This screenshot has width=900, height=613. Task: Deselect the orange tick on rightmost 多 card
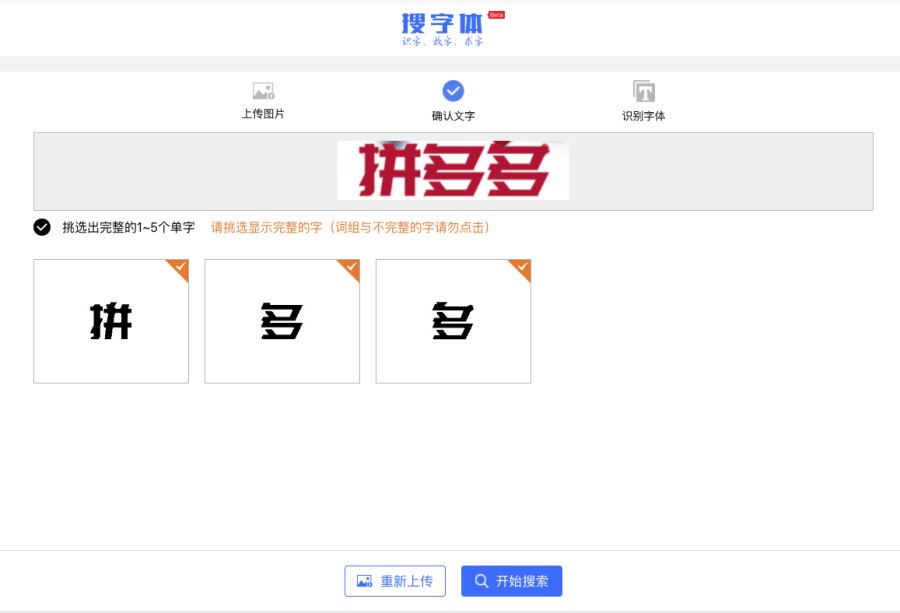pyautogui.click(x=521, y=267)
